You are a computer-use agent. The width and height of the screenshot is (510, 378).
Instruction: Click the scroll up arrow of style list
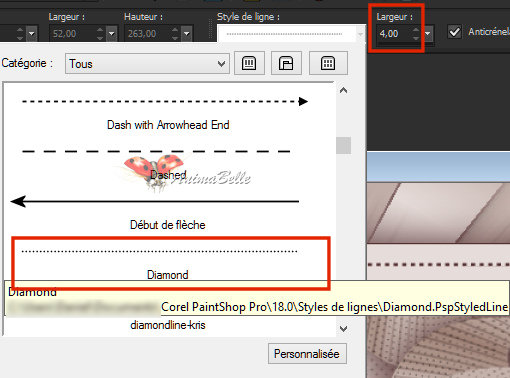pyautogui.click(x=343, y=90)
